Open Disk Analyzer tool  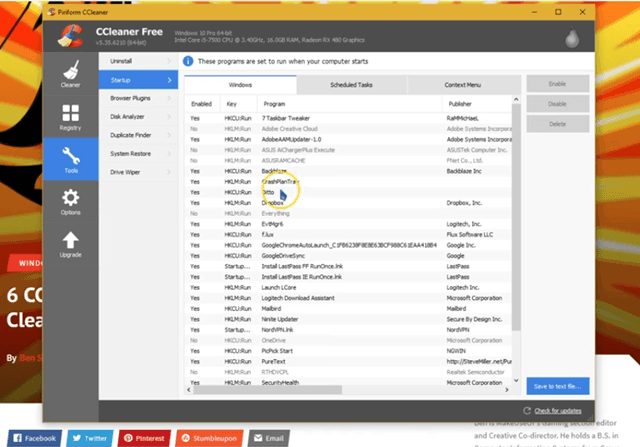pos(138,117)
